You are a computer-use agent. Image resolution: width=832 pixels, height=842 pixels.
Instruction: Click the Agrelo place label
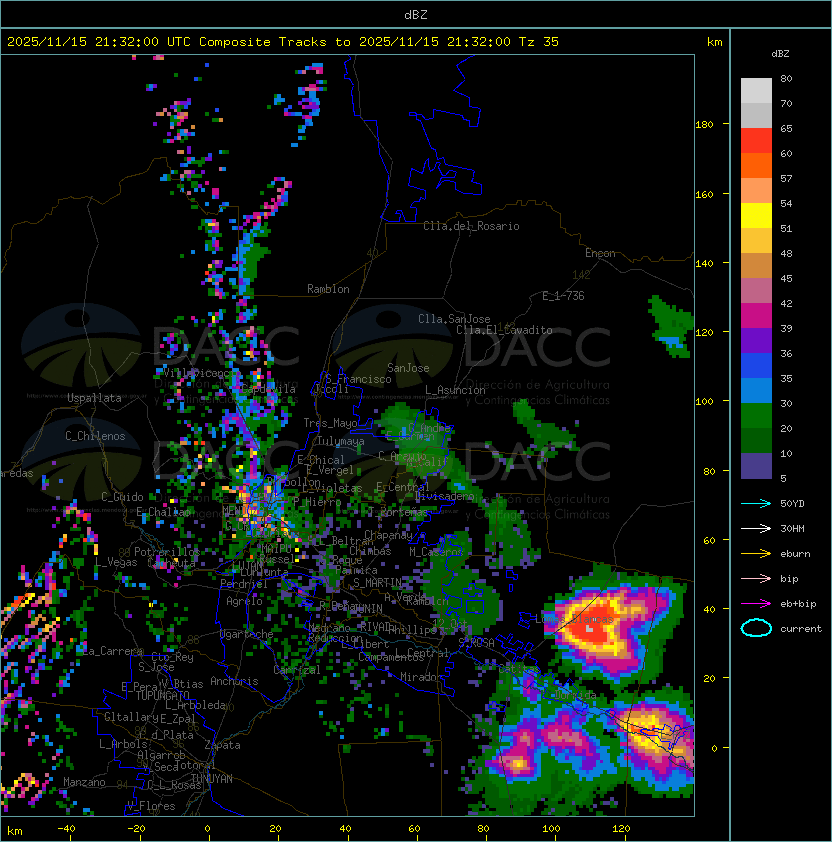(x=244, y=601)
